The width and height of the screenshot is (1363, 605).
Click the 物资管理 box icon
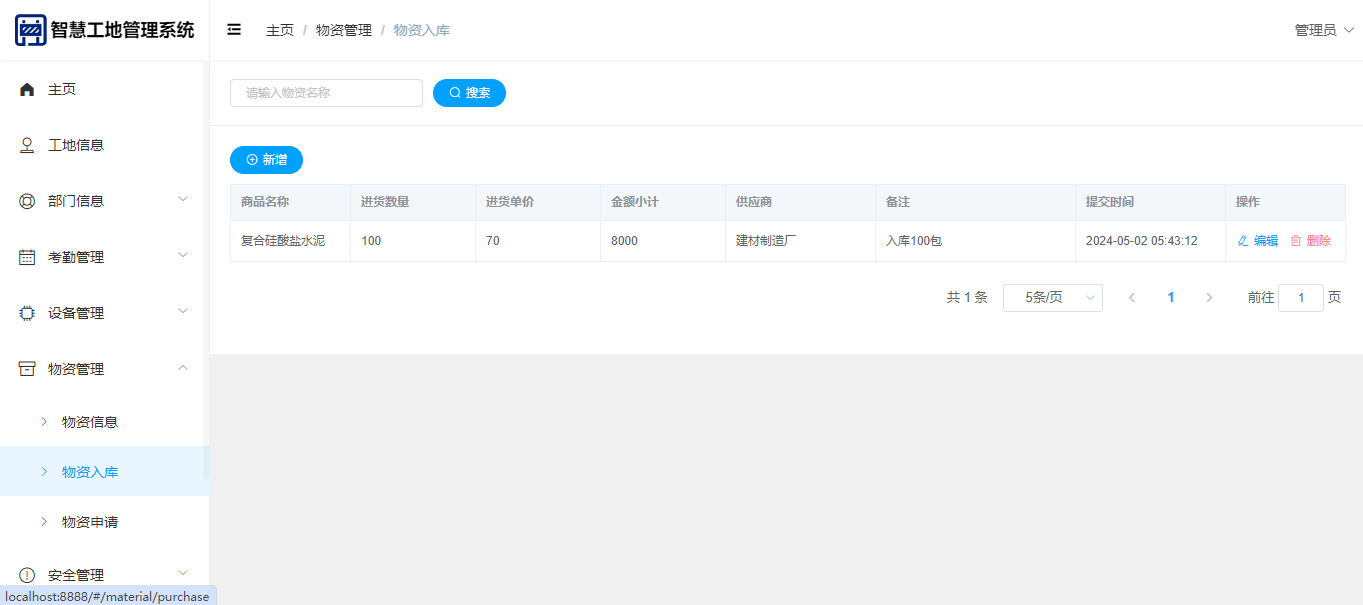27,369
